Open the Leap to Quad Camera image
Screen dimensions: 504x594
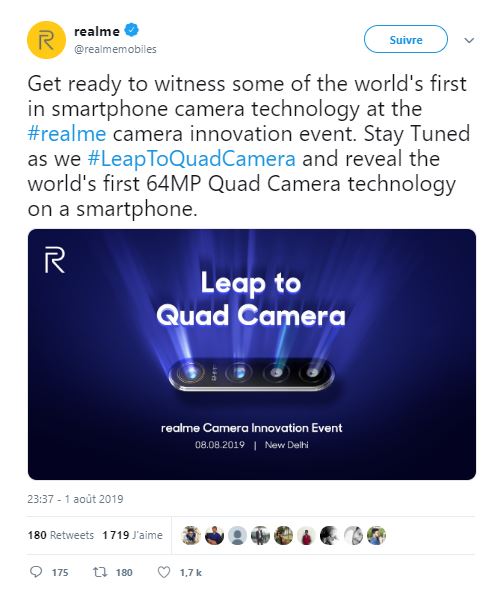pos(252,354)
